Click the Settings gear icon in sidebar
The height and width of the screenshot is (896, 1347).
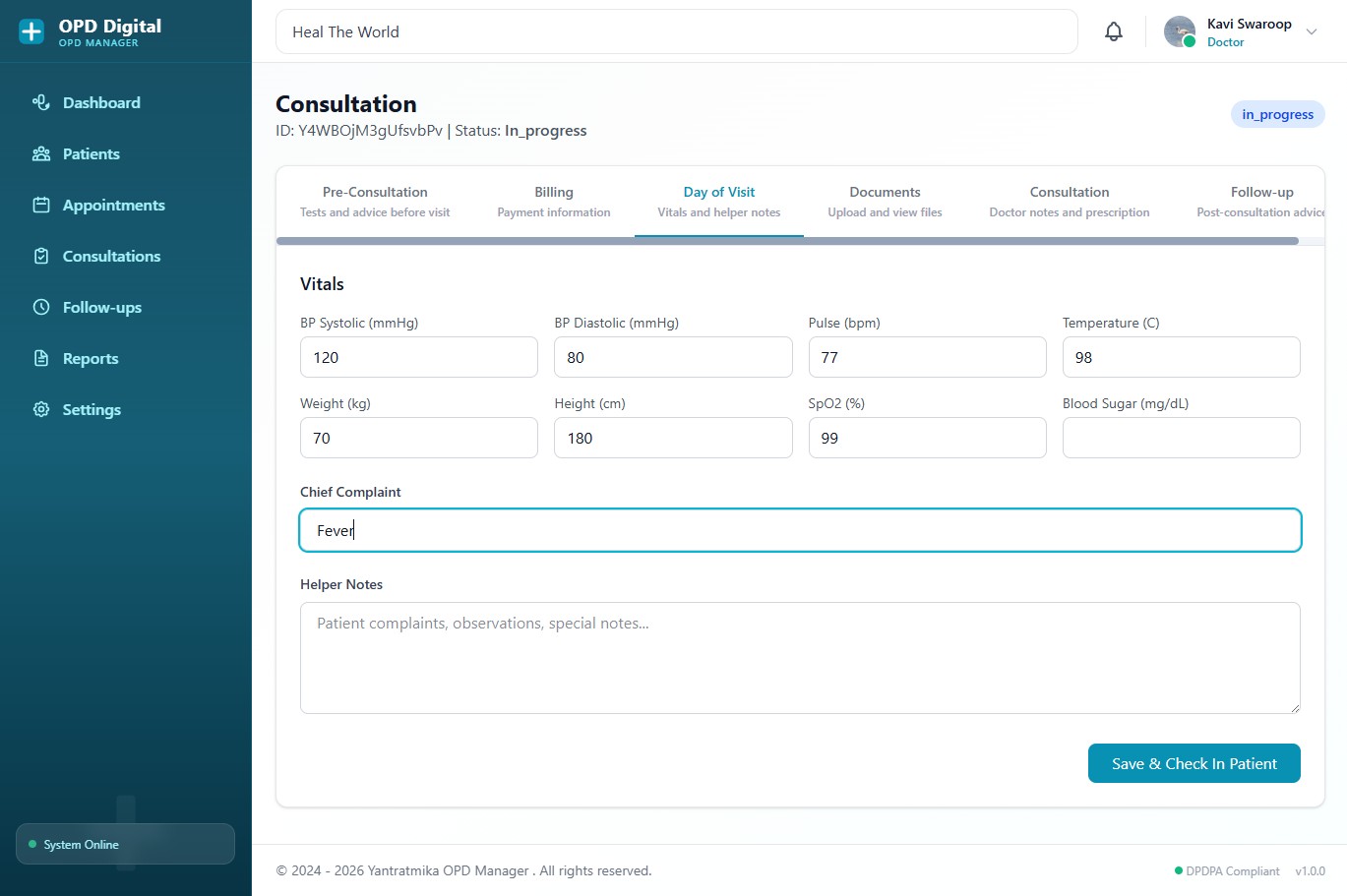(40, 409)
